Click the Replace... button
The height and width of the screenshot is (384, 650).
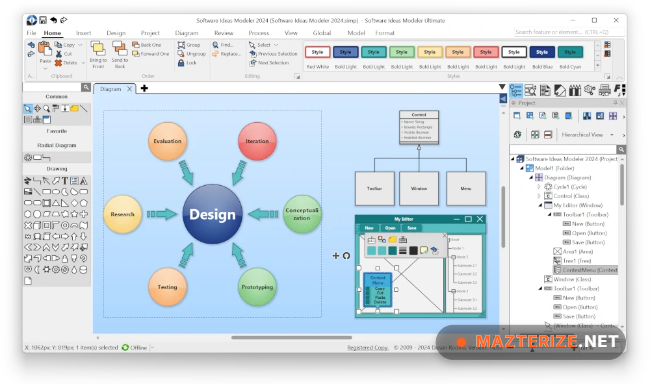coord(226,54)
